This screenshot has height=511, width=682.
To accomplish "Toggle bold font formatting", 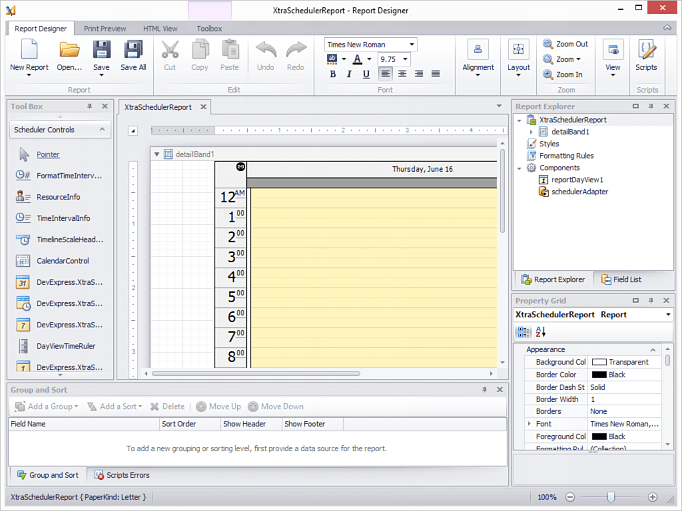I will click(x=333, y=74).
